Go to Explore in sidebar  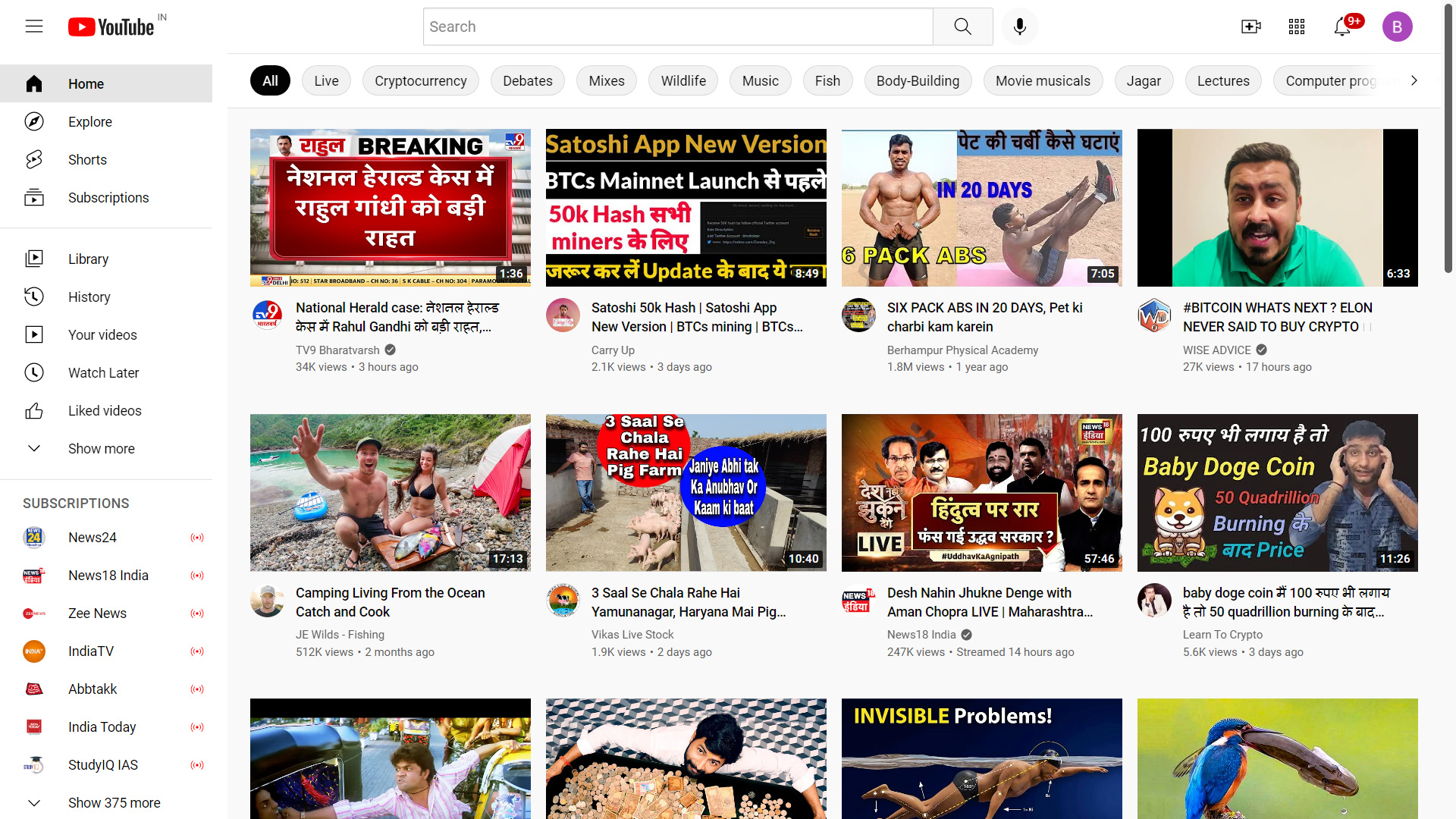click(x=106, y=121)
